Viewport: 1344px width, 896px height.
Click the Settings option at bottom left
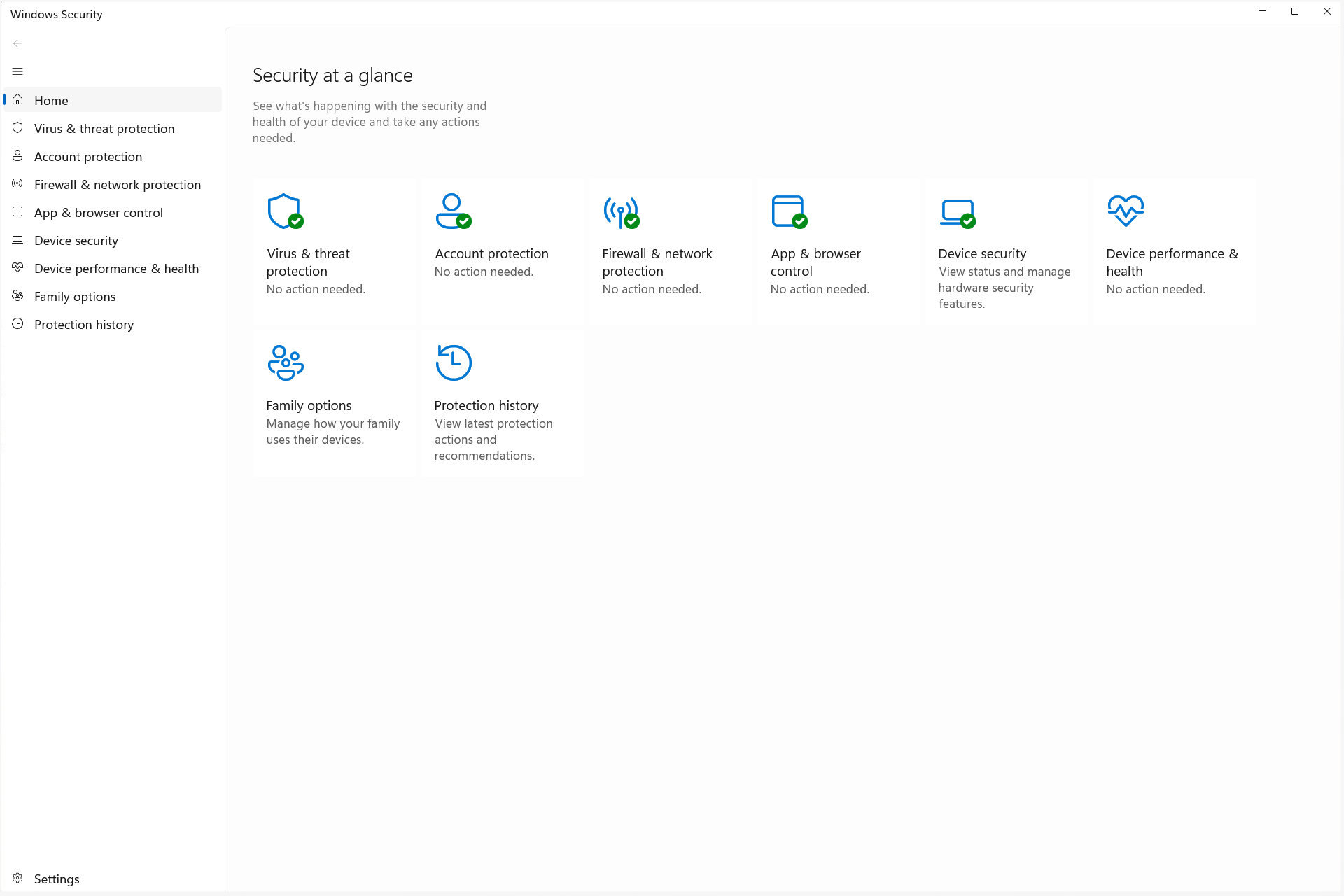57,879
